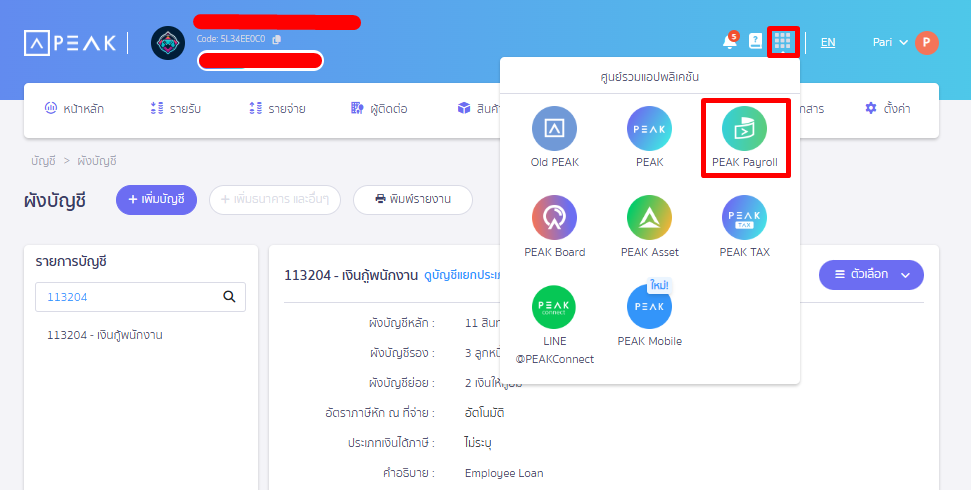Screen dimensions: 971x490
Task: Click the account search field containing 113204
Action: tap(140, 297)
